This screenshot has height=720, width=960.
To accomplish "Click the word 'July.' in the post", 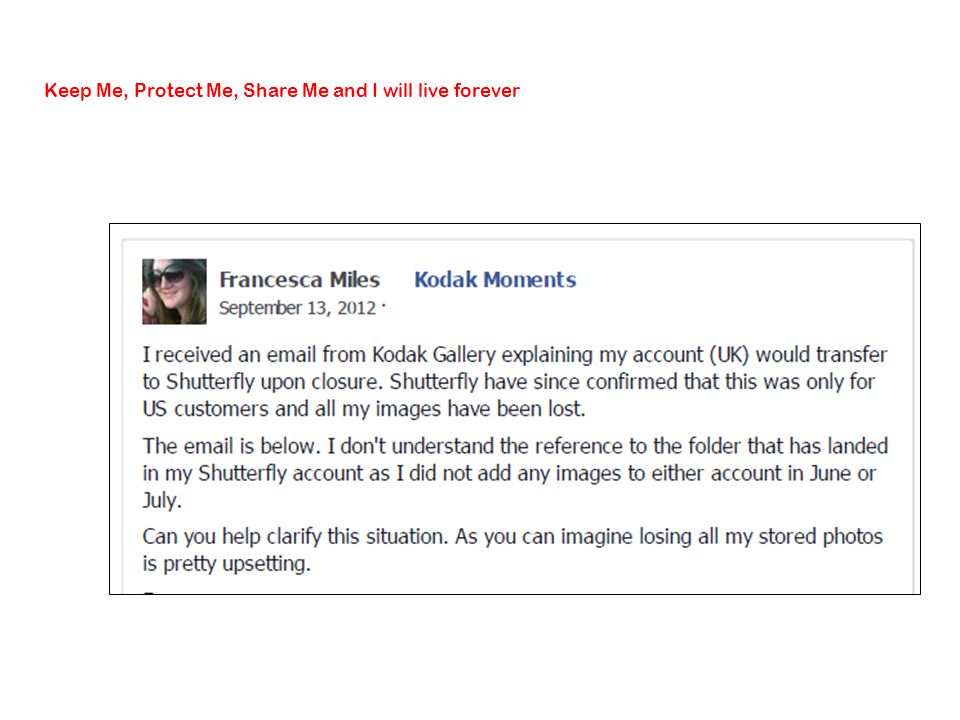I will (162, 500).
